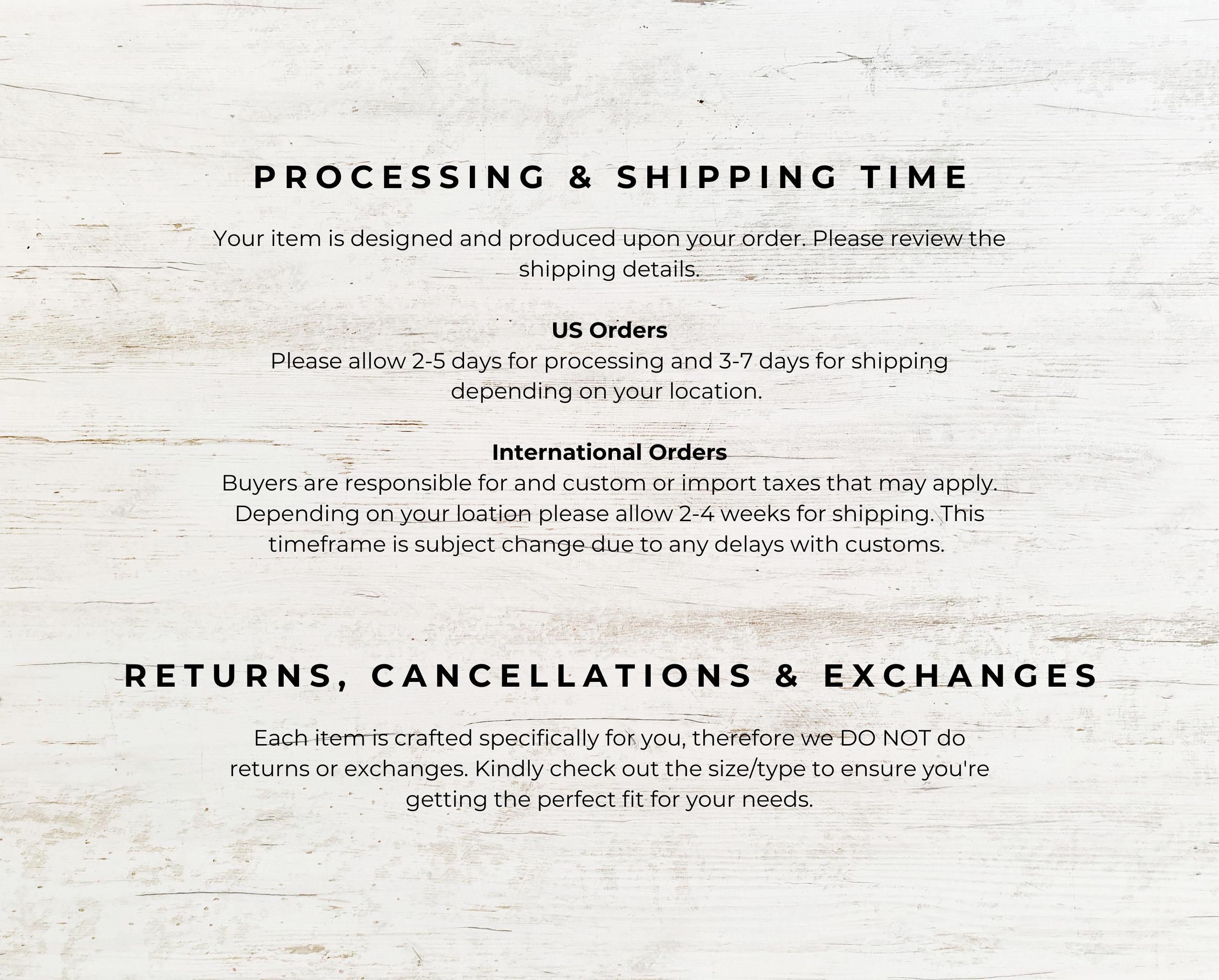Click the line about delays with customs
This screenshot has height=980, width=1219.
click(x=607, y=545)
